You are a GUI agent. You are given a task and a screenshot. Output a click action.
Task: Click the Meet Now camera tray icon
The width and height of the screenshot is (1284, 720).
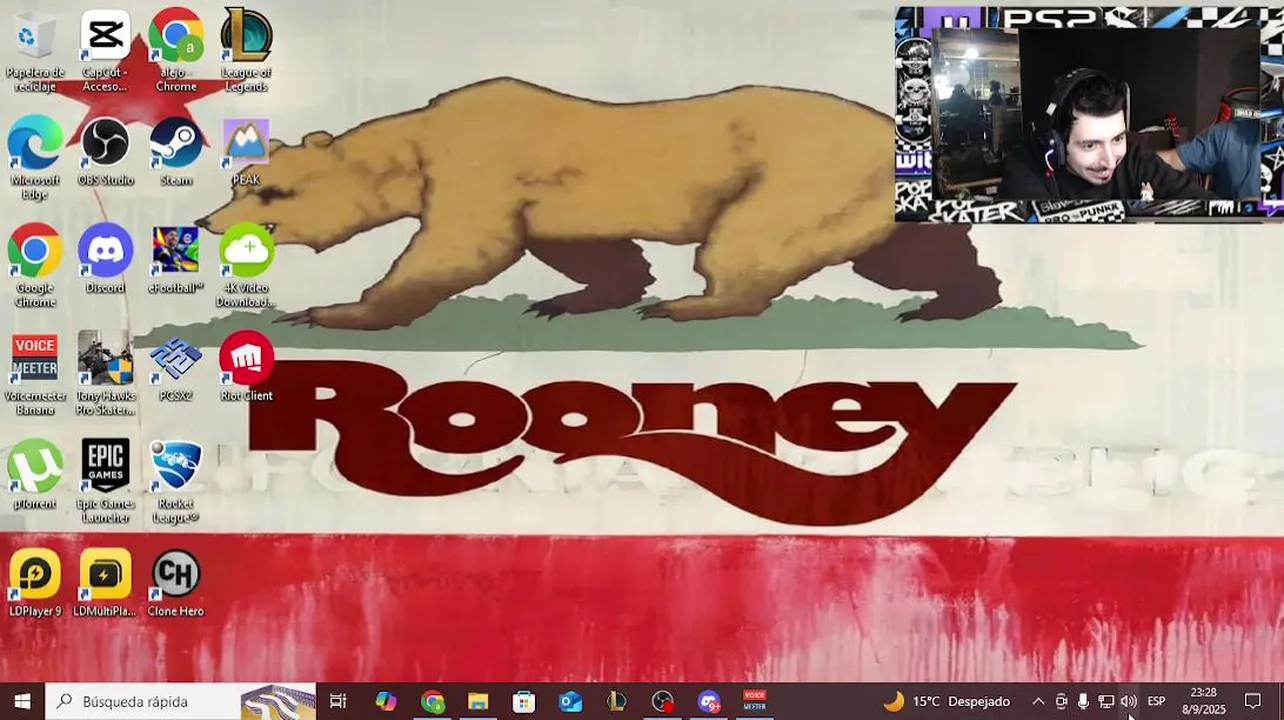coord(1061,701)
